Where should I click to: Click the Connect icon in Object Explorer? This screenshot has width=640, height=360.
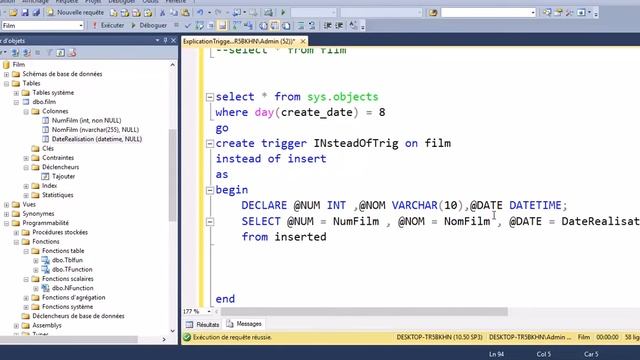(15, 53)
